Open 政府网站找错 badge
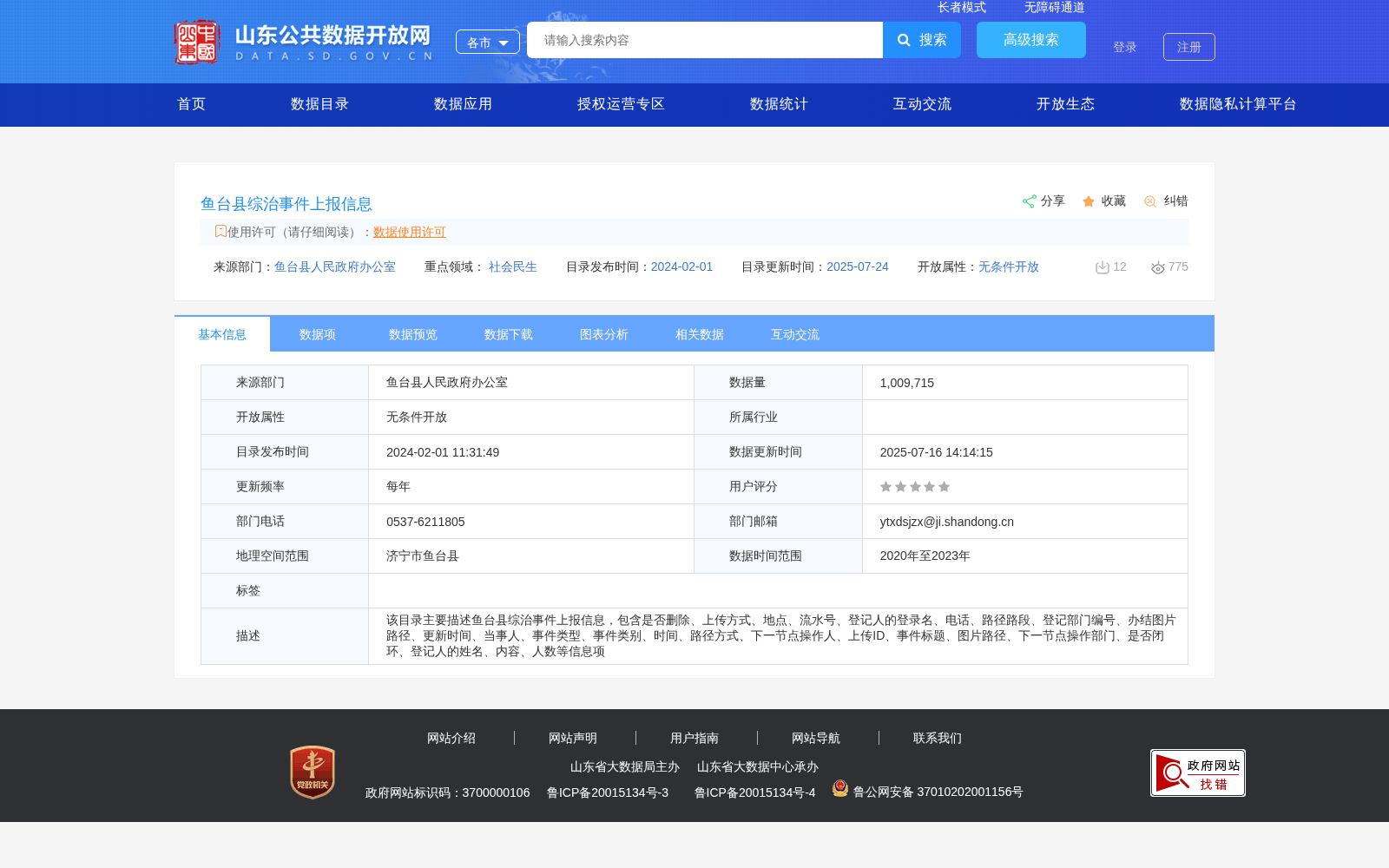Viewport: 1389px width, 868px height. tap(1198, 773)
